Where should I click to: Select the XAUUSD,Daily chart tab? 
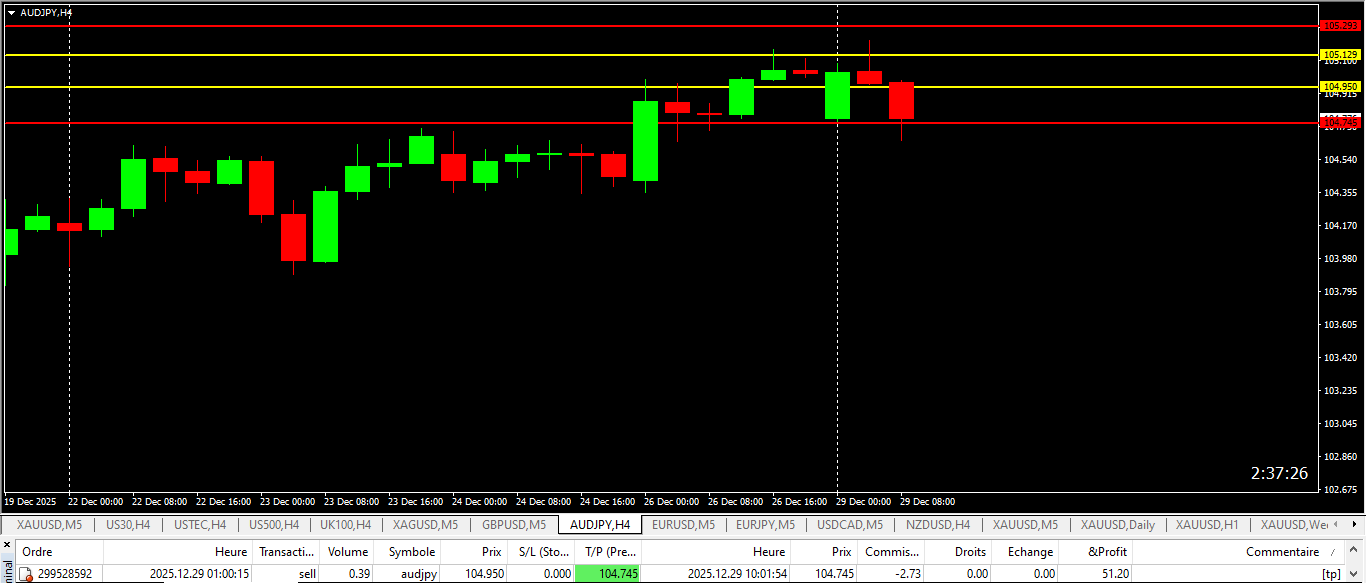pos(1117,525)
